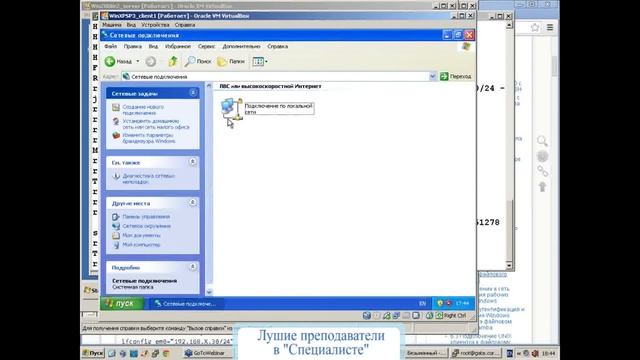Image resolution: width=640 pixels, height=360 pixels.
Task: Click the EN language indicator in guest taskbar
Action: coord(422,304)
